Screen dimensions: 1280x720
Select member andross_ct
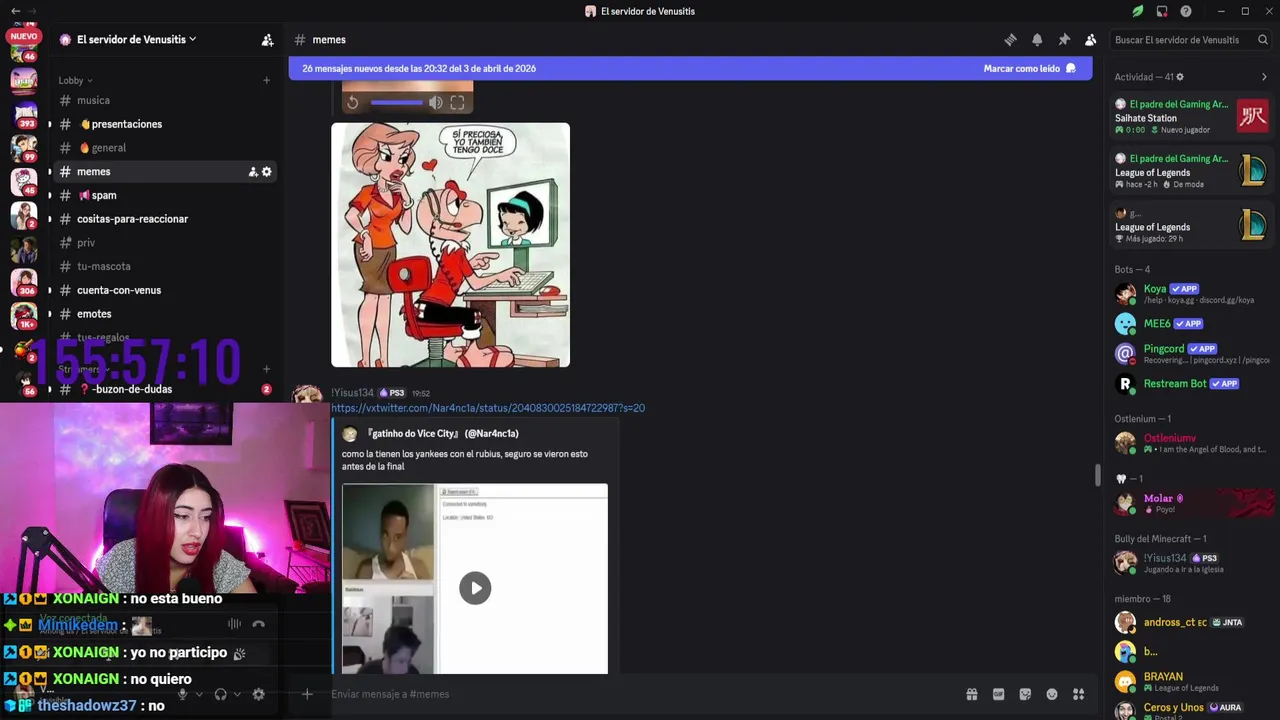pyautogui.click(x=1191, y=622)
